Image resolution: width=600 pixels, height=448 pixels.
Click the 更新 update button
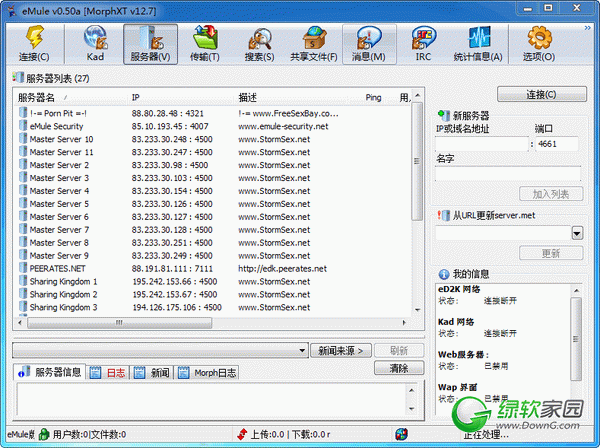pyautogui.click(x=551, y=253)
